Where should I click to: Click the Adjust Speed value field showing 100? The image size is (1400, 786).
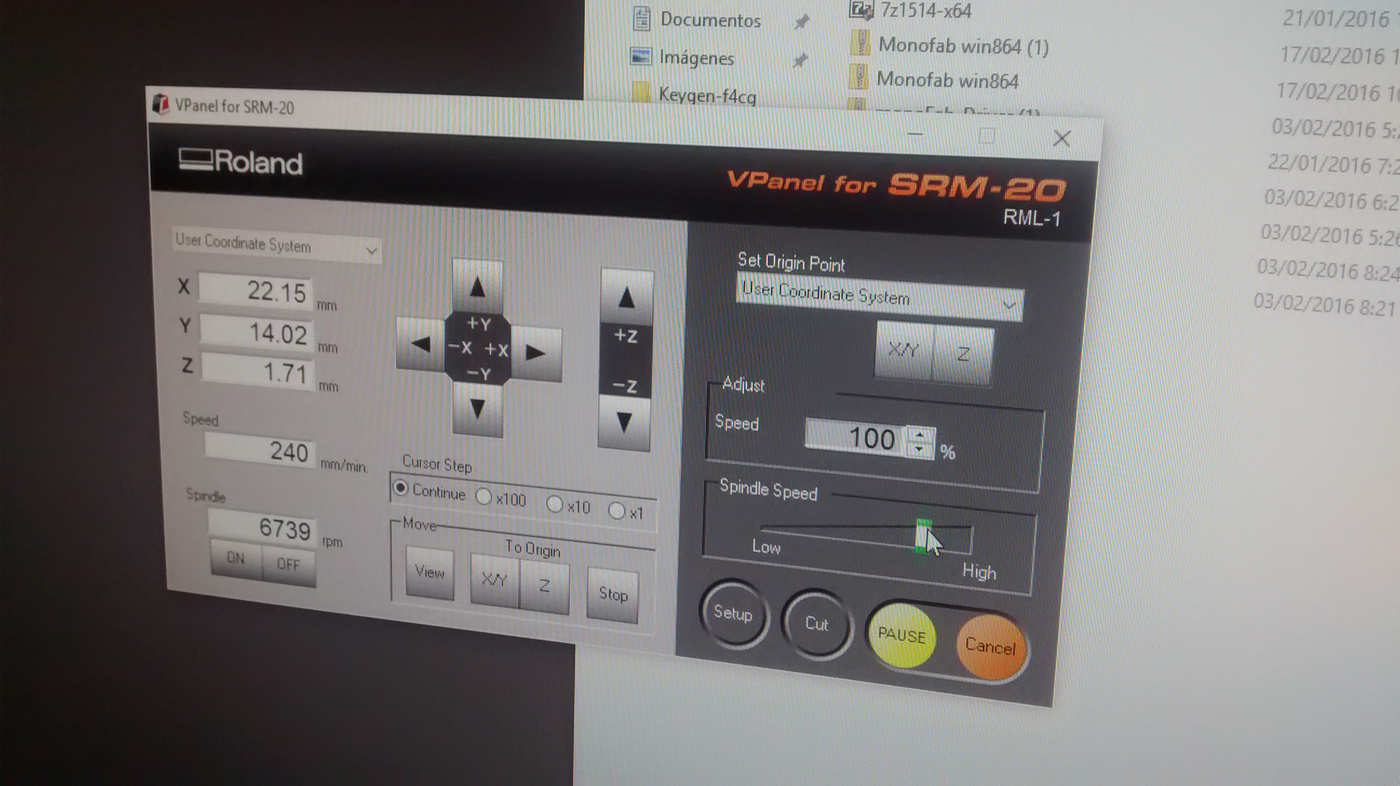click(x=857, y=437)
